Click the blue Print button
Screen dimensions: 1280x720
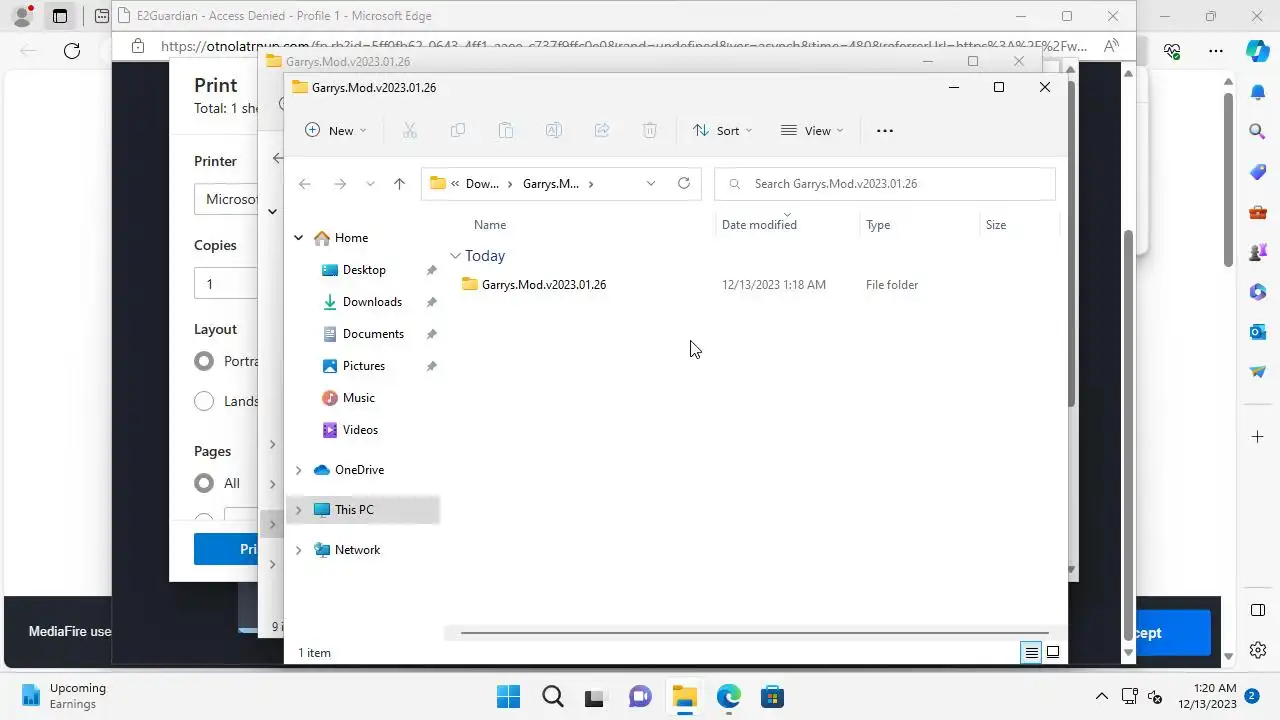(x=226, y=549)
